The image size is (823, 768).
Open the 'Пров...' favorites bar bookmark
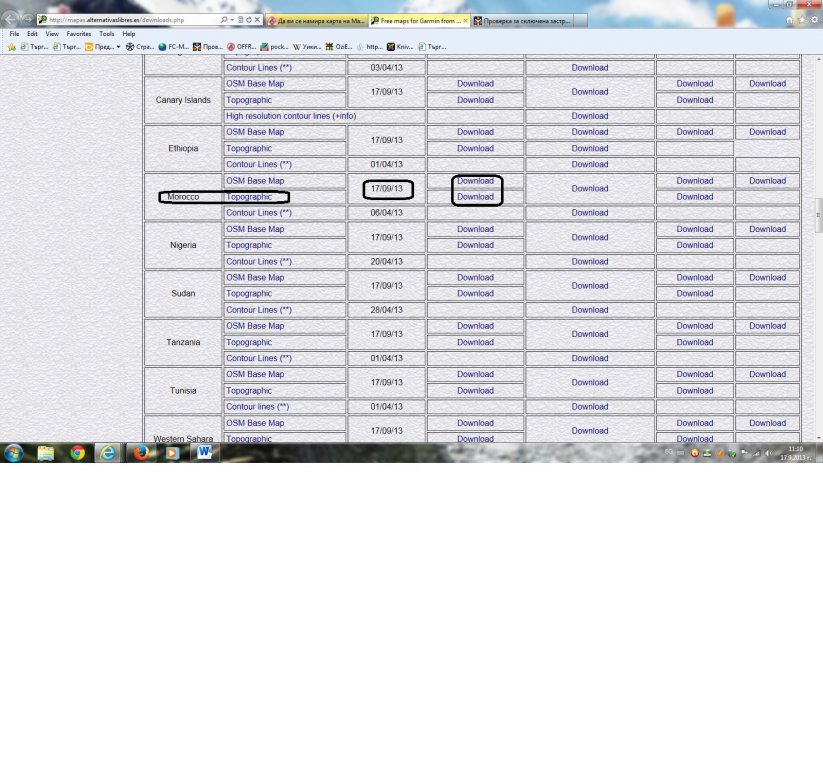click(x=207, y=47)
